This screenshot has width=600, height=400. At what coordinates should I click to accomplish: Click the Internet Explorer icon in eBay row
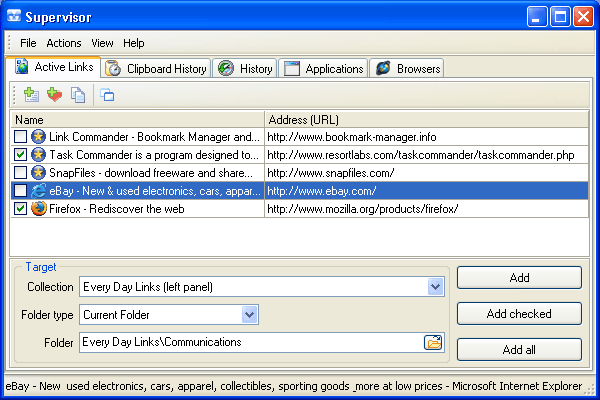click(38, 191)
